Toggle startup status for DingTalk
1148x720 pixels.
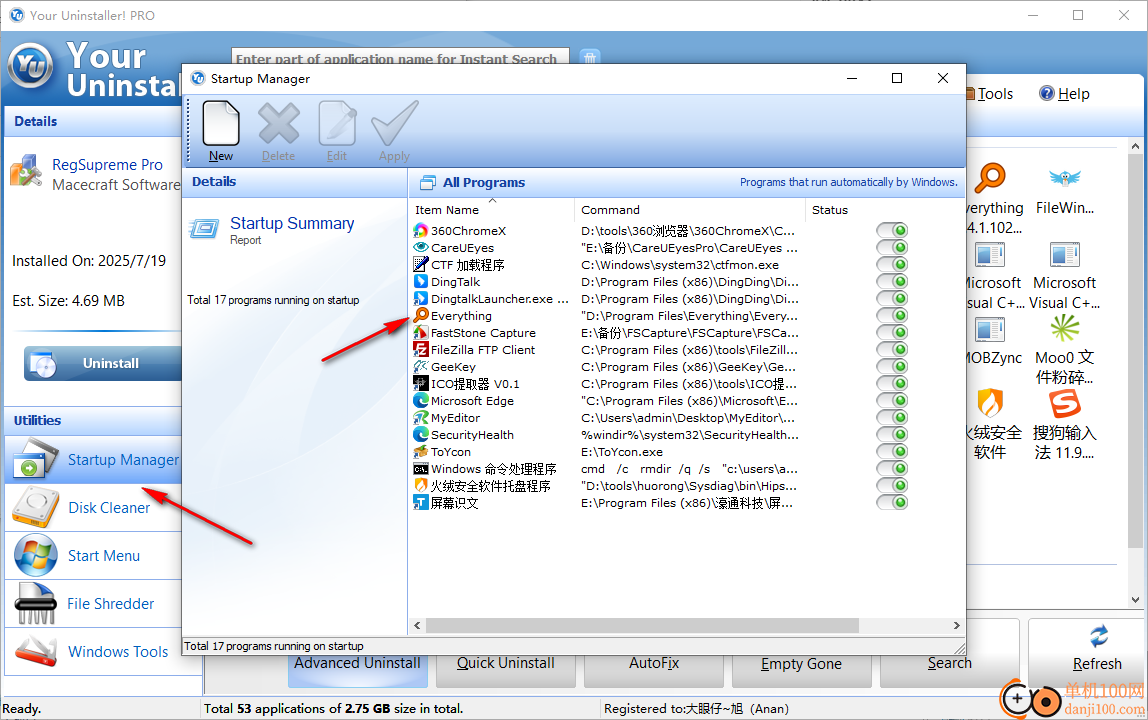click(892, 281)
